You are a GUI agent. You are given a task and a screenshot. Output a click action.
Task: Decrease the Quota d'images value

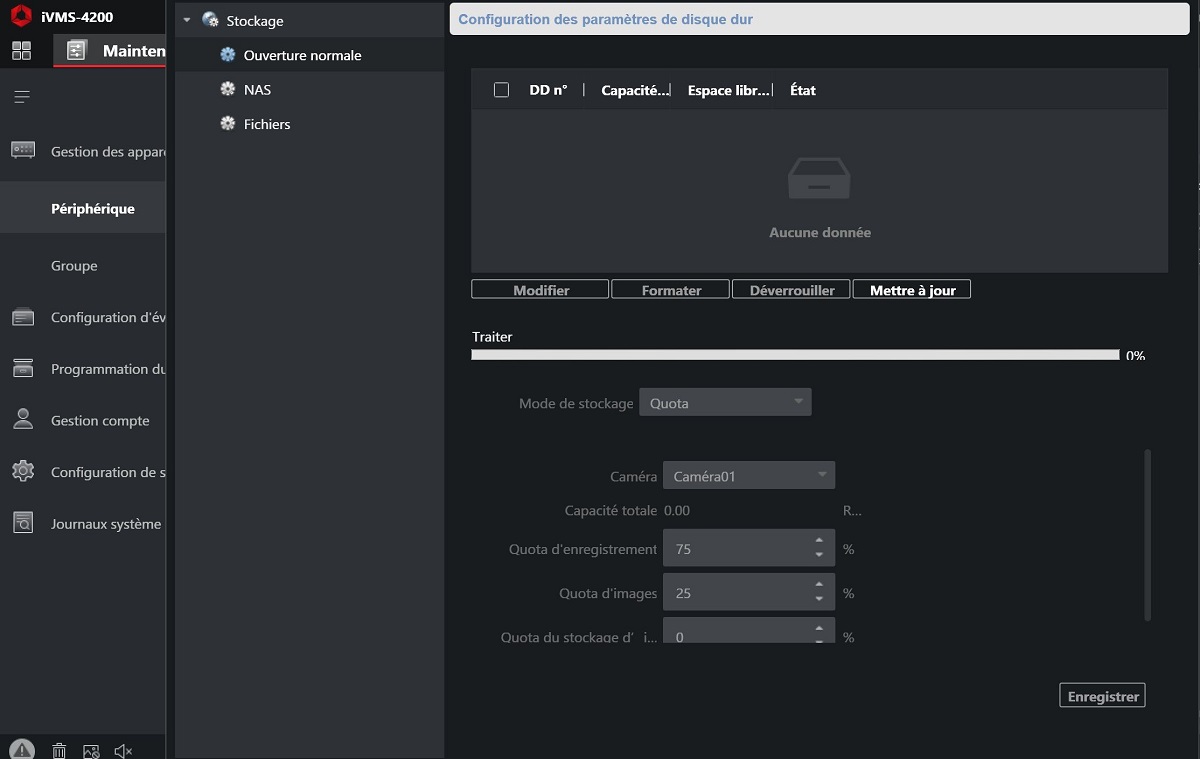819,599
